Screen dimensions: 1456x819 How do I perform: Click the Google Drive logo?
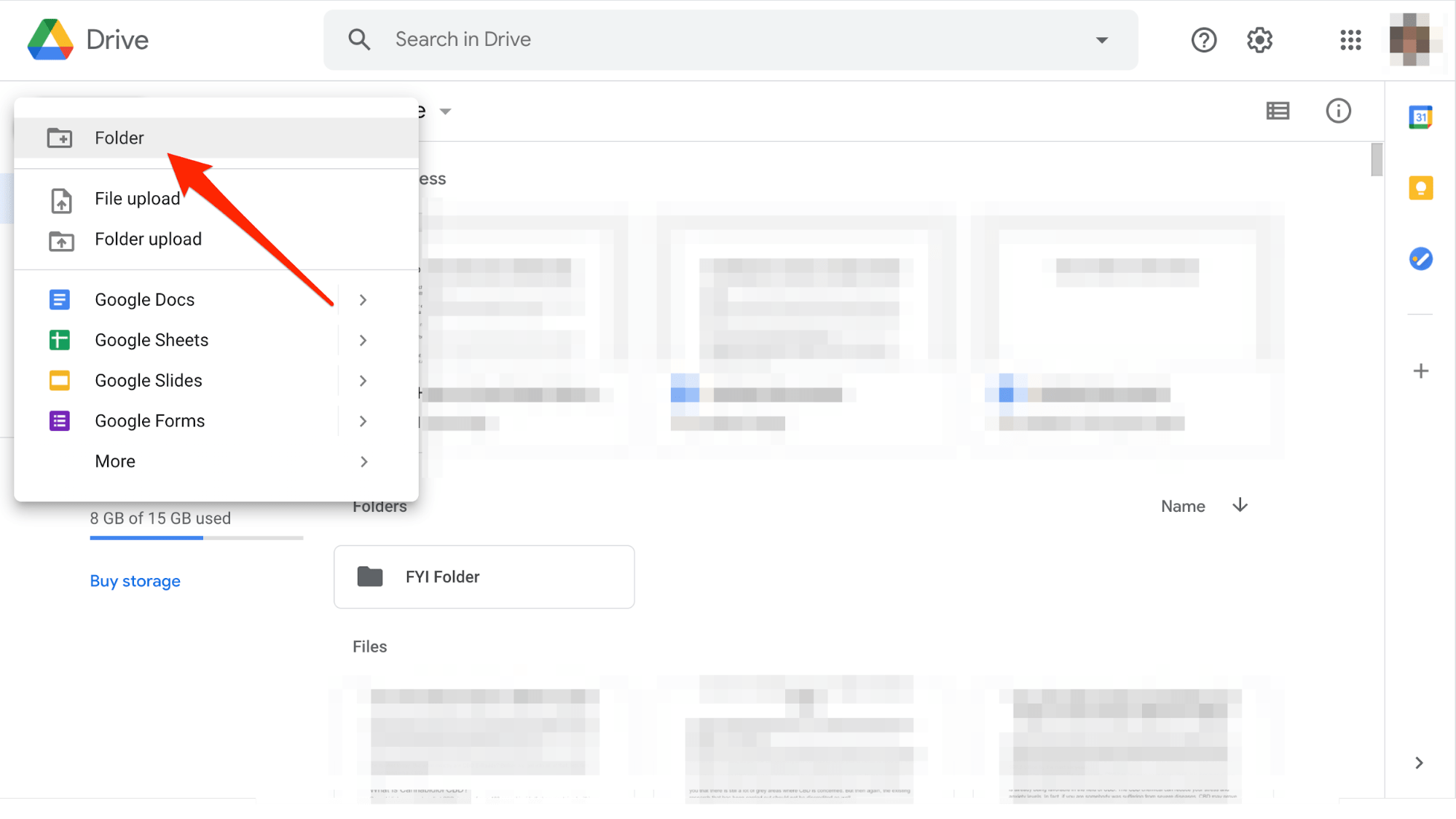pos(50,39)
